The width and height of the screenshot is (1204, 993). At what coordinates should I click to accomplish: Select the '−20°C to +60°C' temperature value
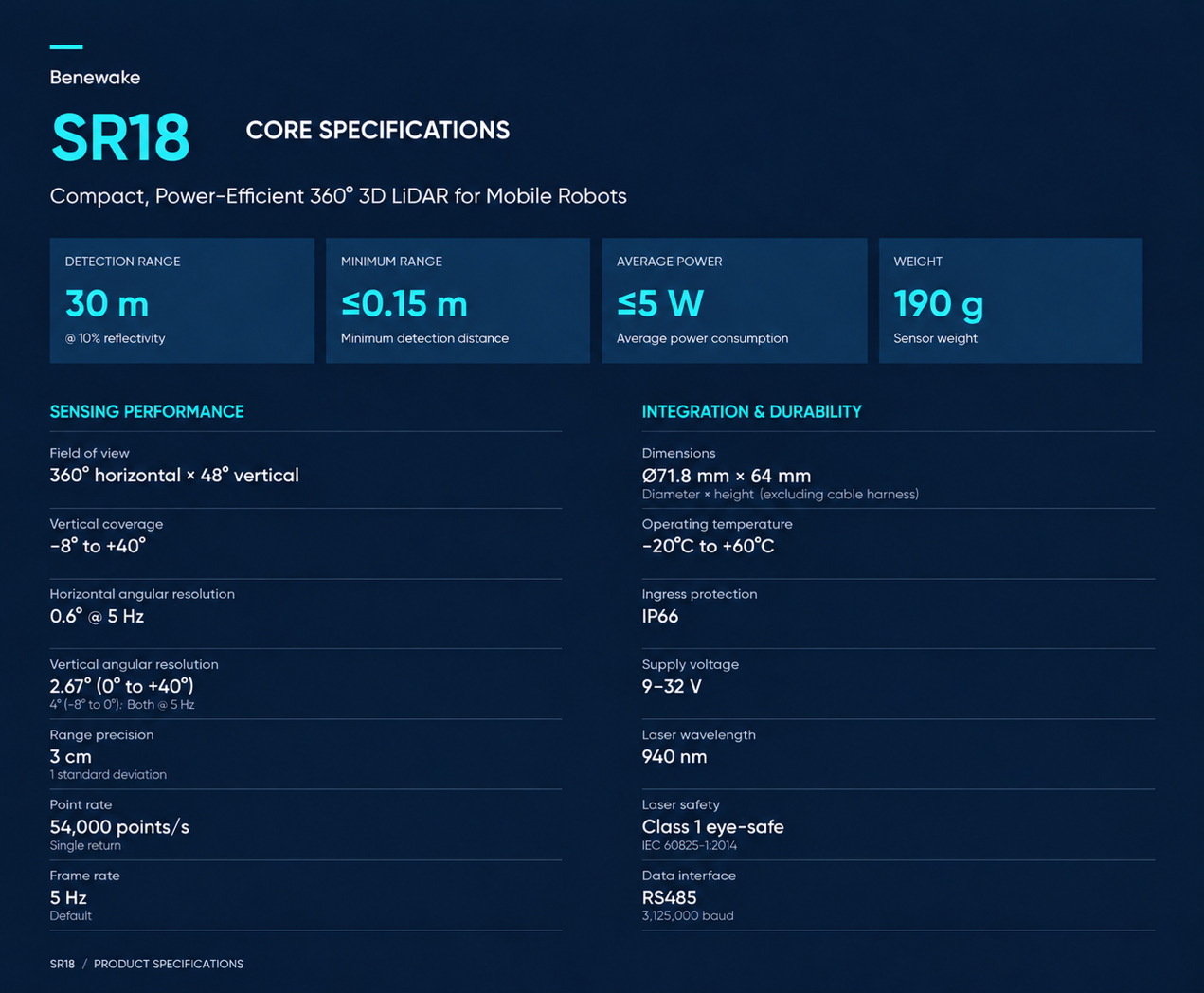pyautogui.click(x=708, y=546)
